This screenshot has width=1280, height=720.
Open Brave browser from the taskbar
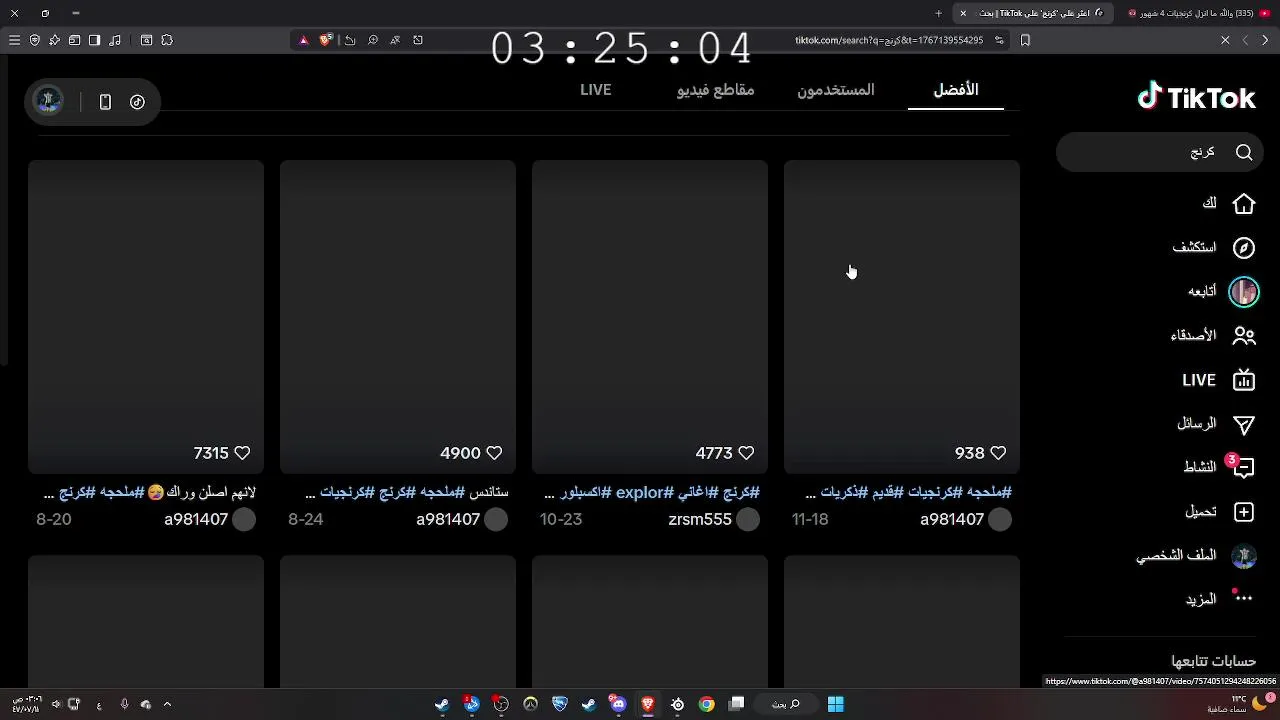(x=648, y=704)
